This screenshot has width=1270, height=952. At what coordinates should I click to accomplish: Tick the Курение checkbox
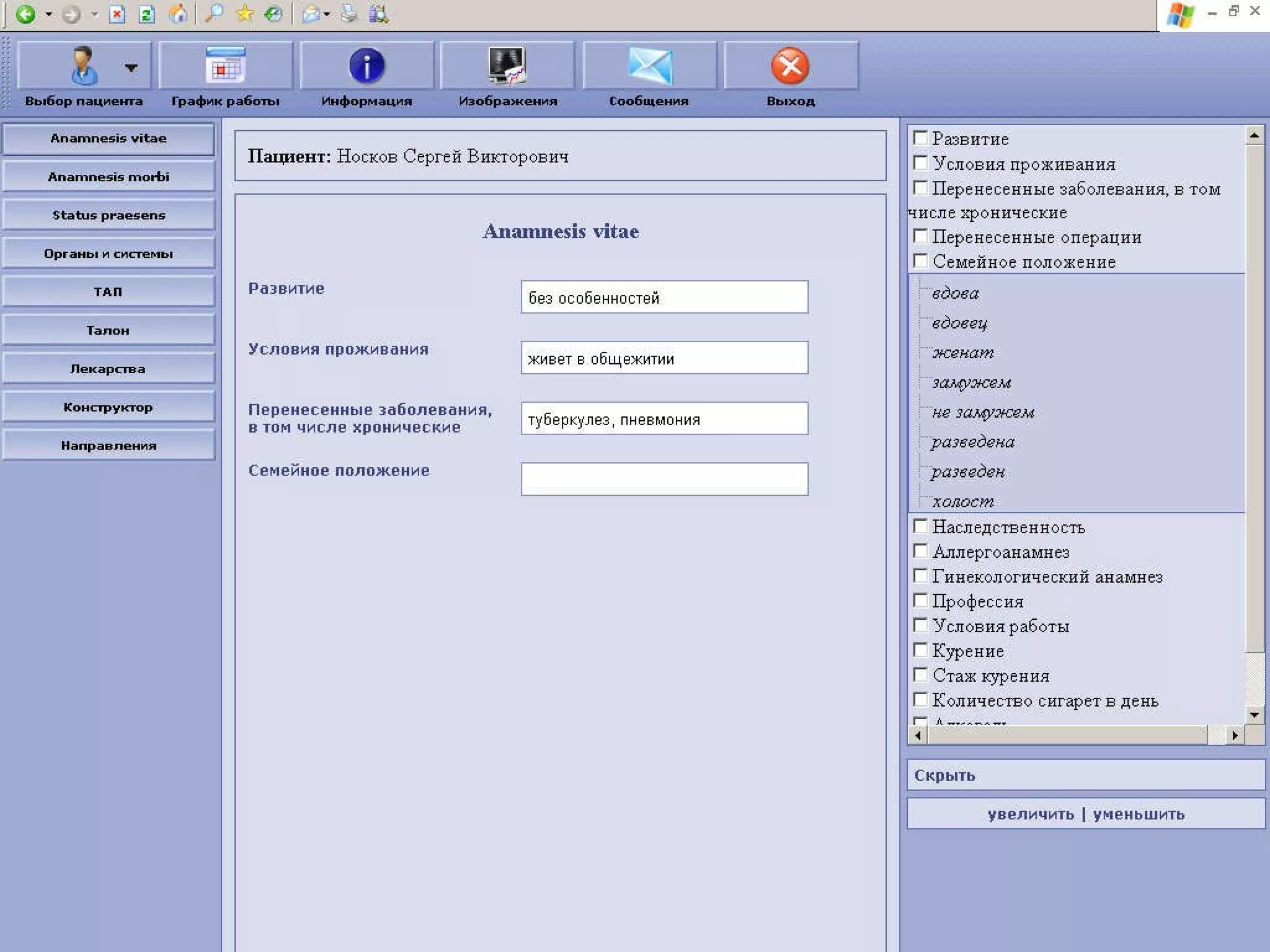[921, 650]
